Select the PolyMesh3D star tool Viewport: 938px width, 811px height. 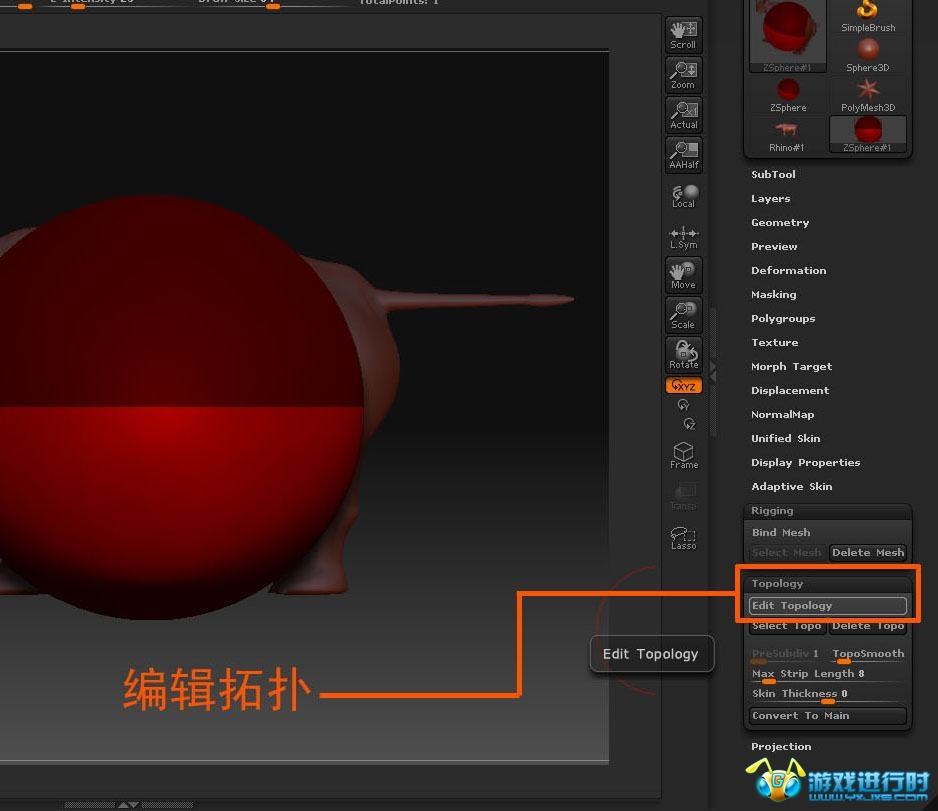[868, 96]
